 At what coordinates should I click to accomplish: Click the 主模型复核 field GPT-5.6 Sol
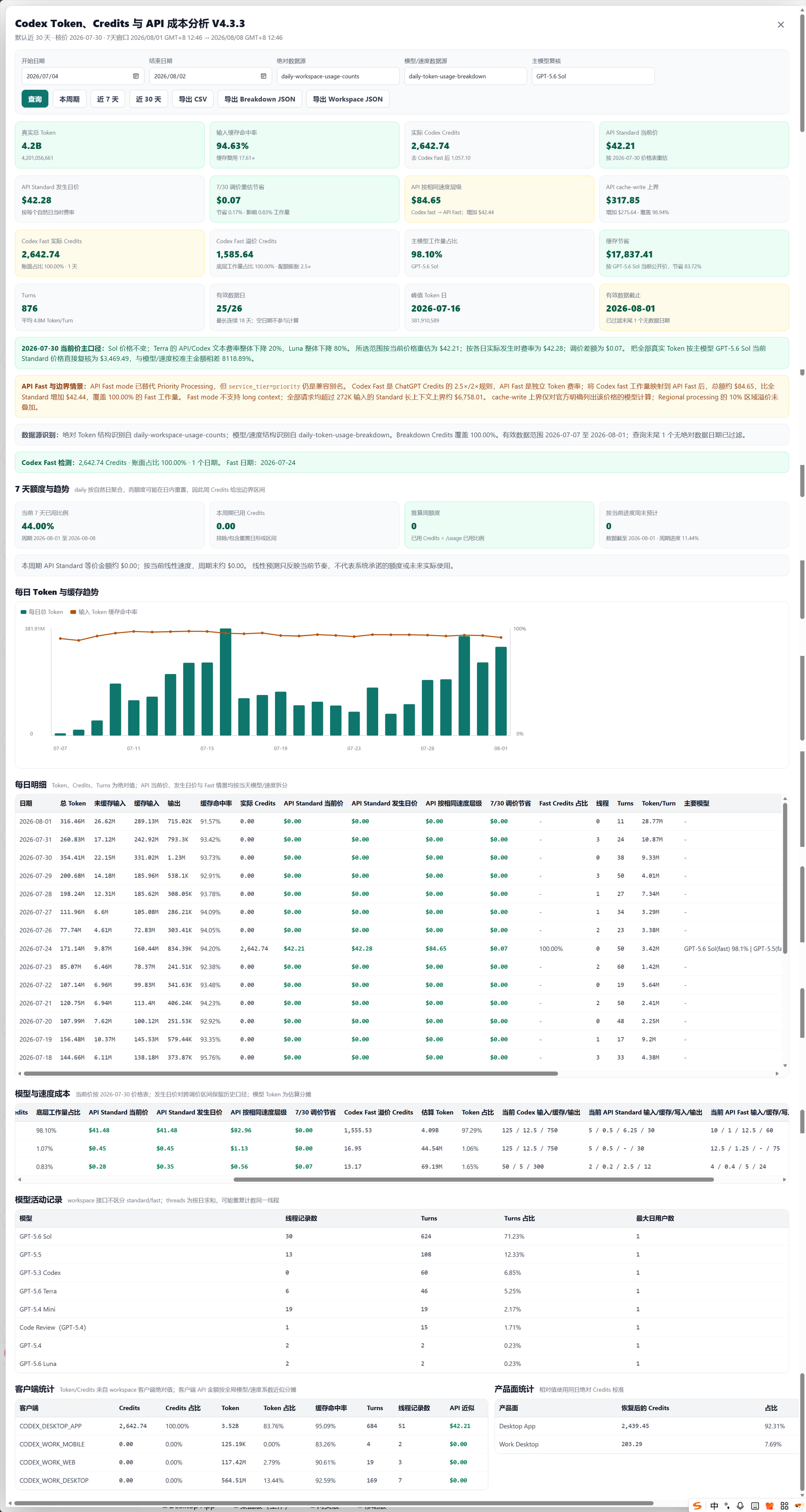(x=593, y=76)
